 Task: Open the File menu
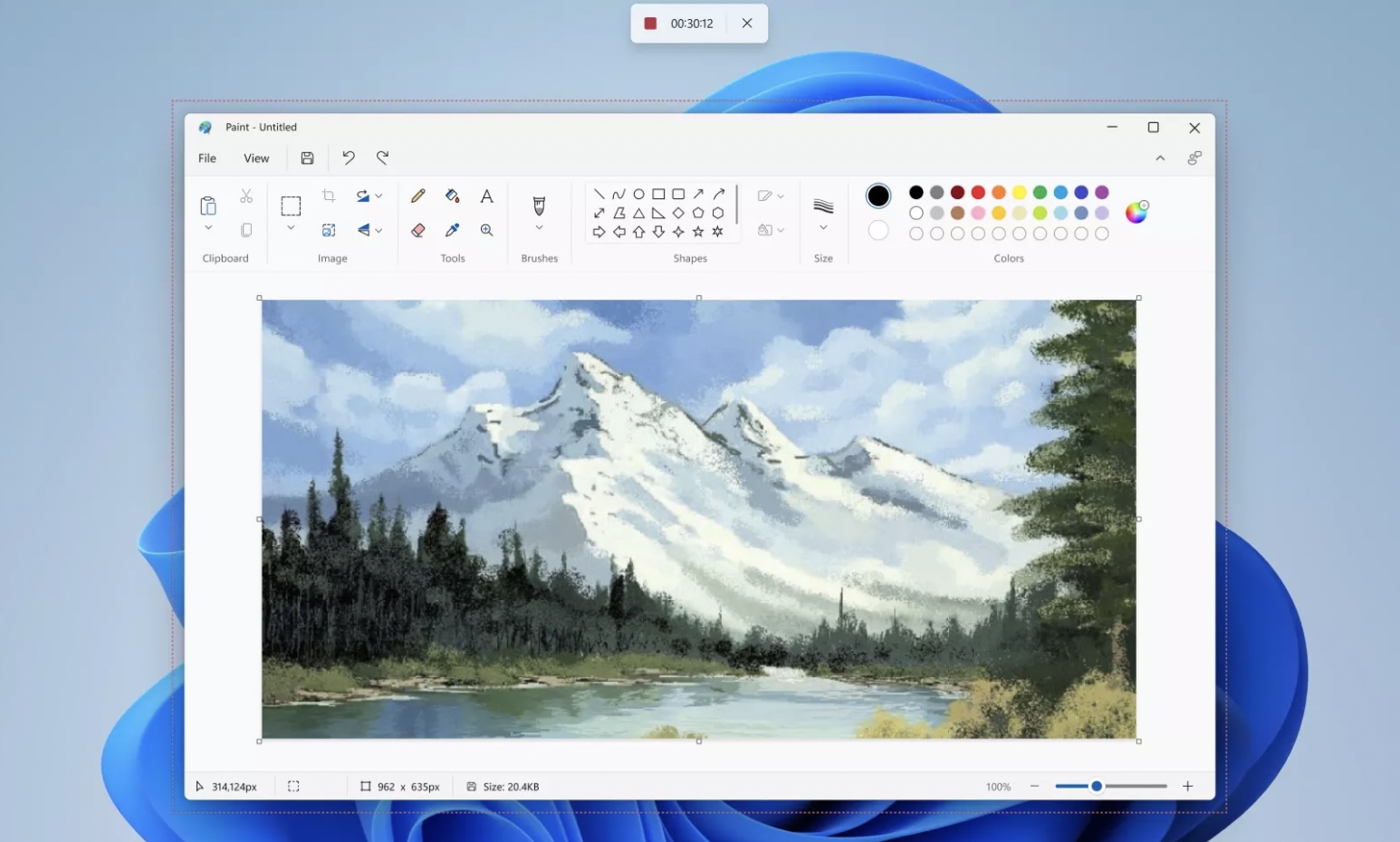(207, 158)
